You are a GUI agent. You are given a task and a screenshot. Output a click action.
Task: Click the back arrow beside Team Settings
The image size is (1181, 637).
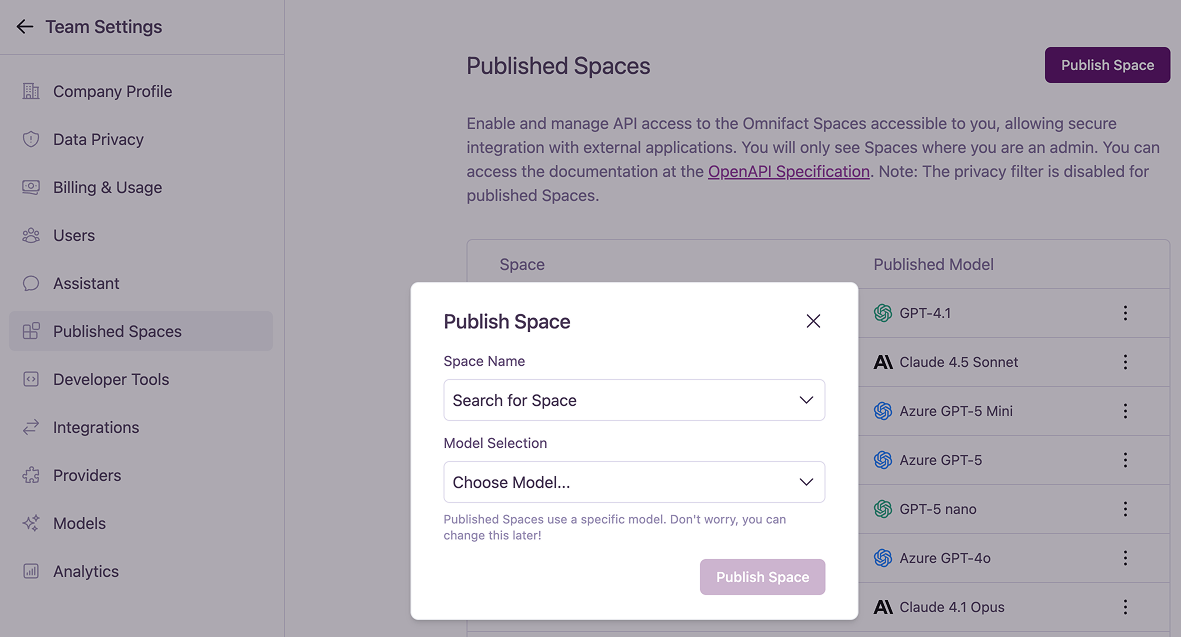(x=24, y=26)
